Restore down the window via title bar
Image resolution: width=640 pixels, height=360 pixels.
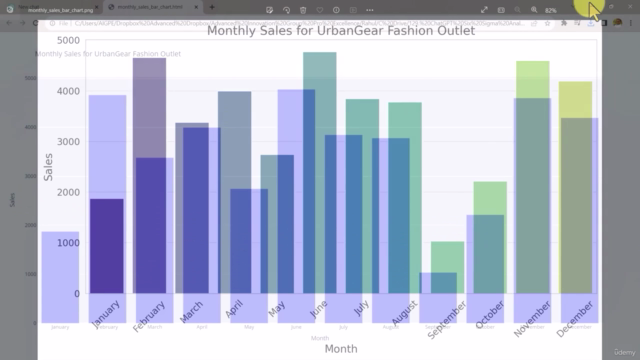pyautogui.click(x=611, y=7)
